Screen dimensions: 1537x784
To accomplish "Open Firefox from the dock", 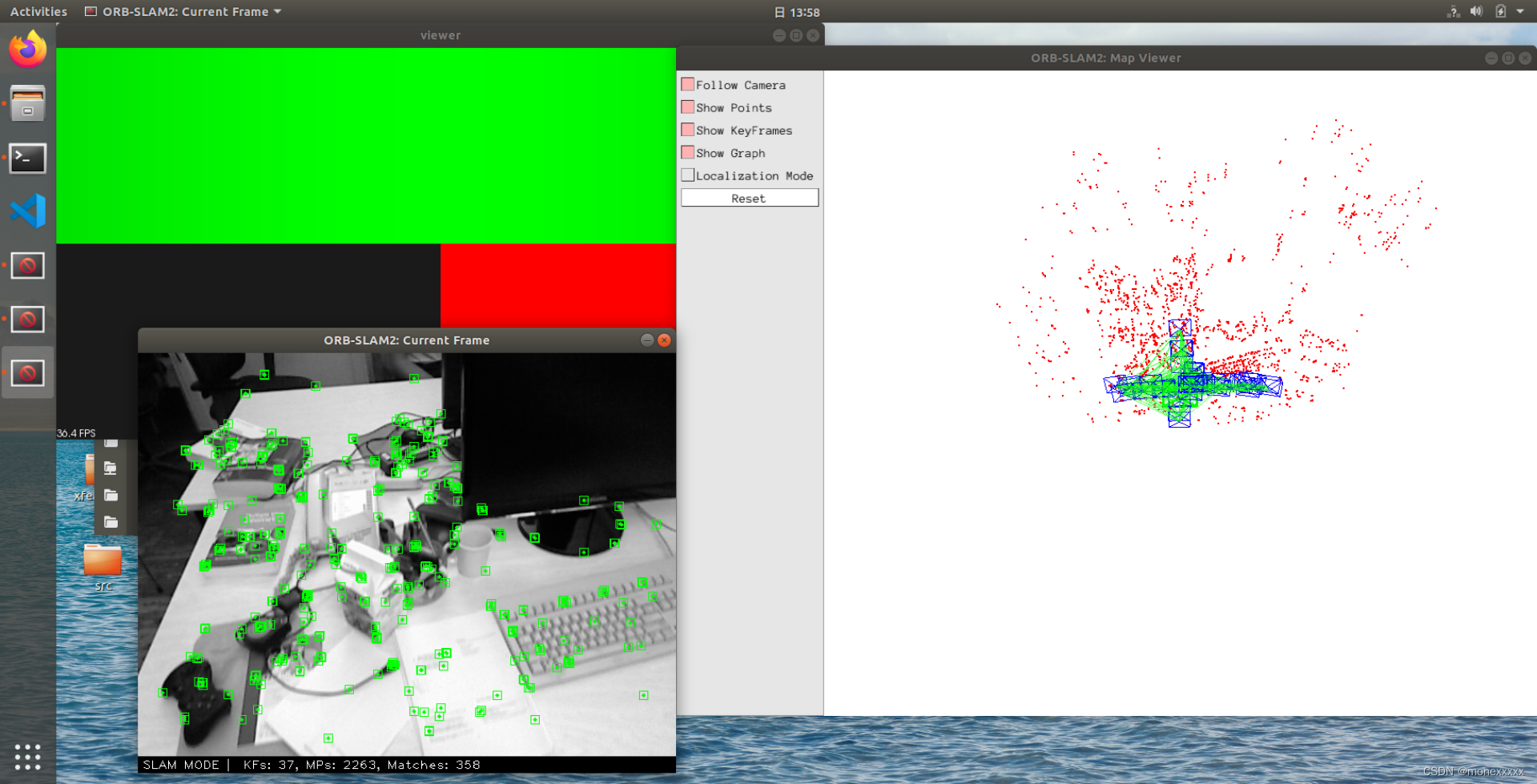I will (28, 50).
